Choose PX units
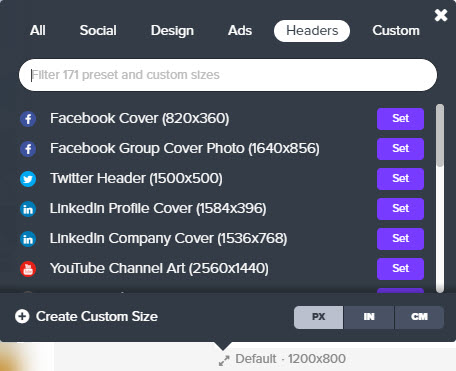 click(318, 317)
